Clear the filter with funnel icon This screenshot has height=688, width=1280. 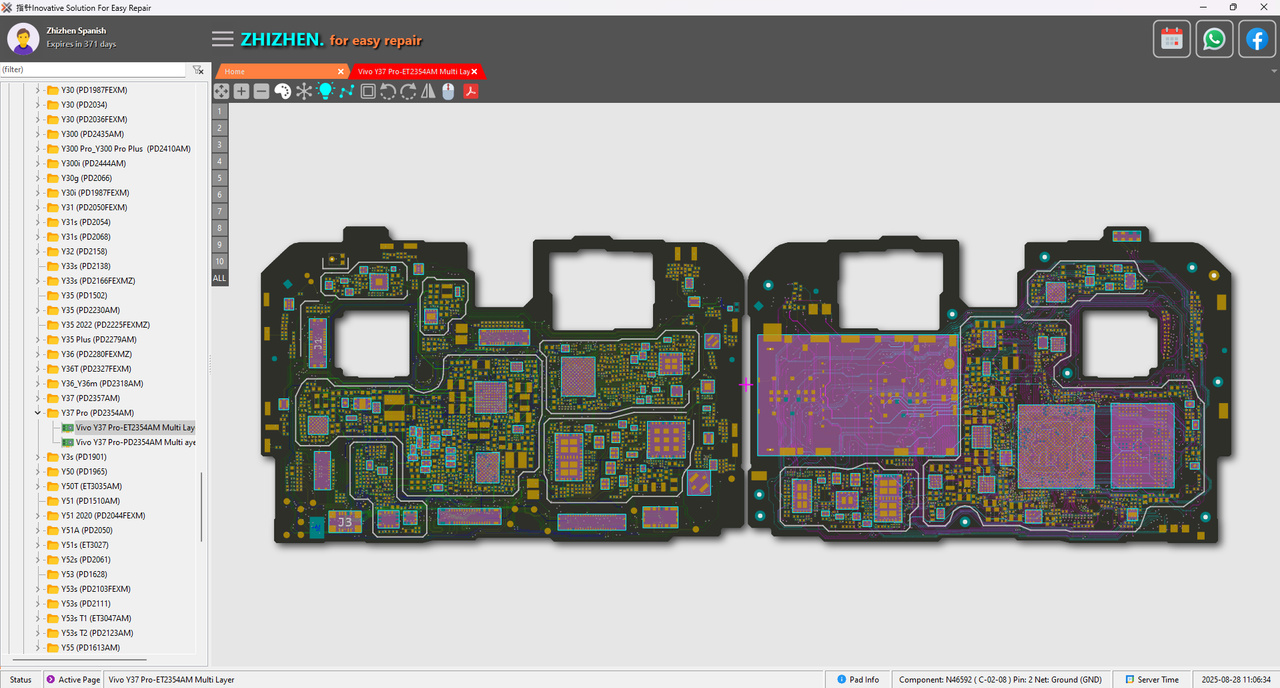[x=198, y=70]
